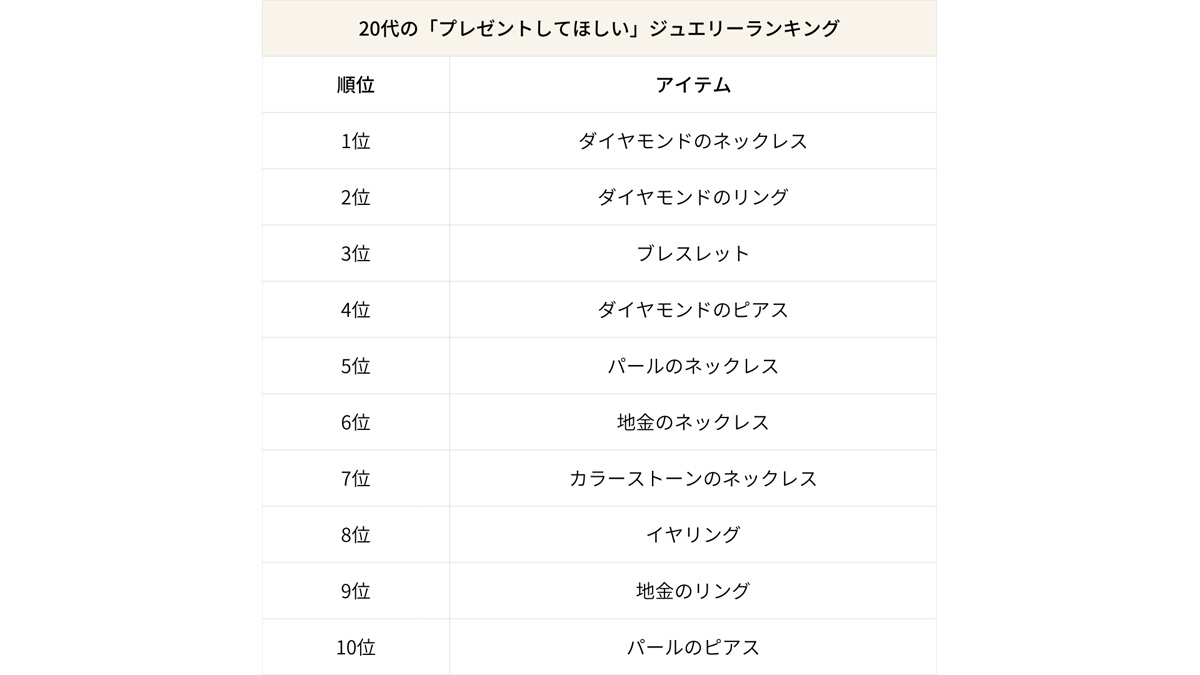Click the 9位 rank cell
This screenshot has width=1200, height=675.
coord(355,591)
